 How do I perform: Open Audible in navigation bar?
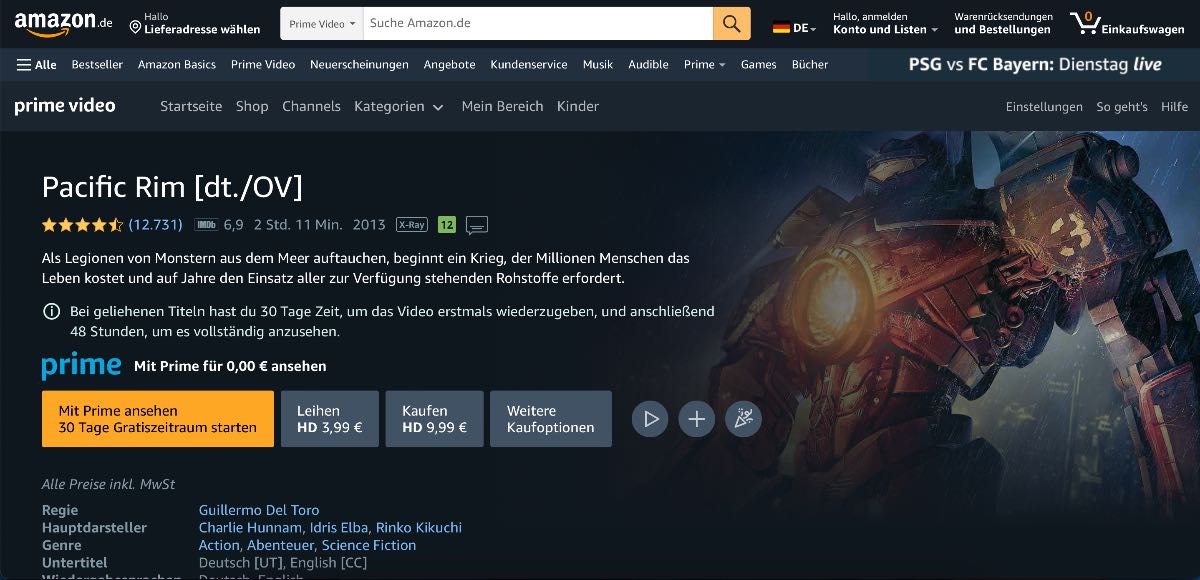(648, 64)
